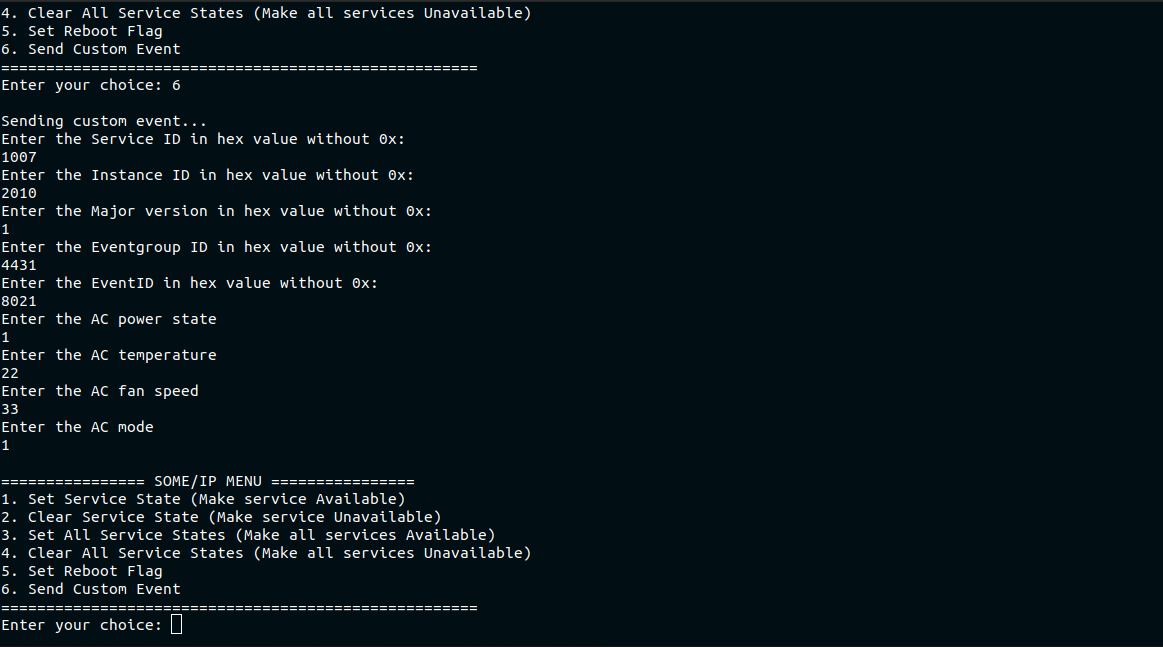Select option 3 Set All Service States
This screenshot has height=647, width=1163.
(248, 535)
